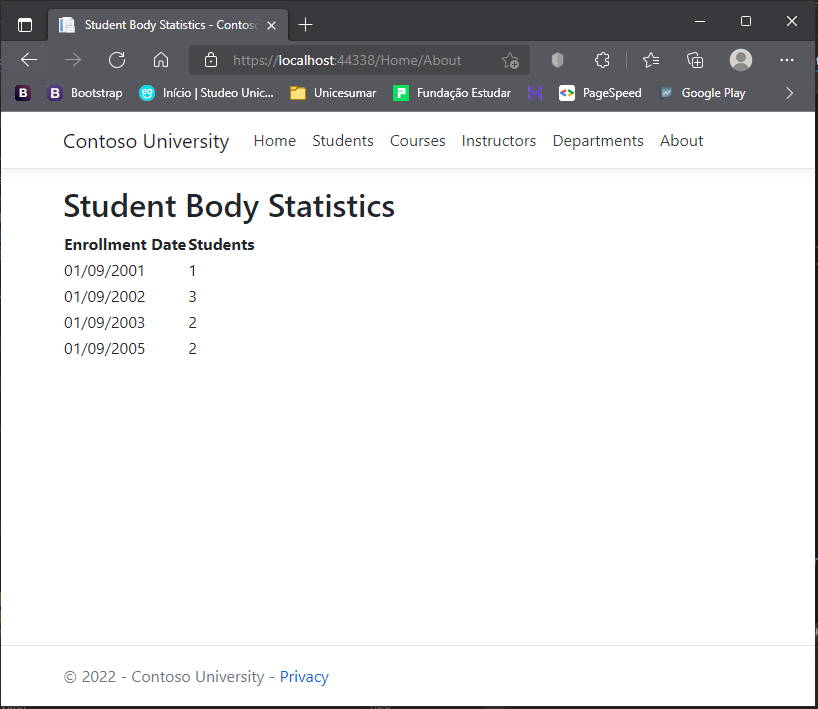
Task: Open the browser home page
Action: coord(160,60)
